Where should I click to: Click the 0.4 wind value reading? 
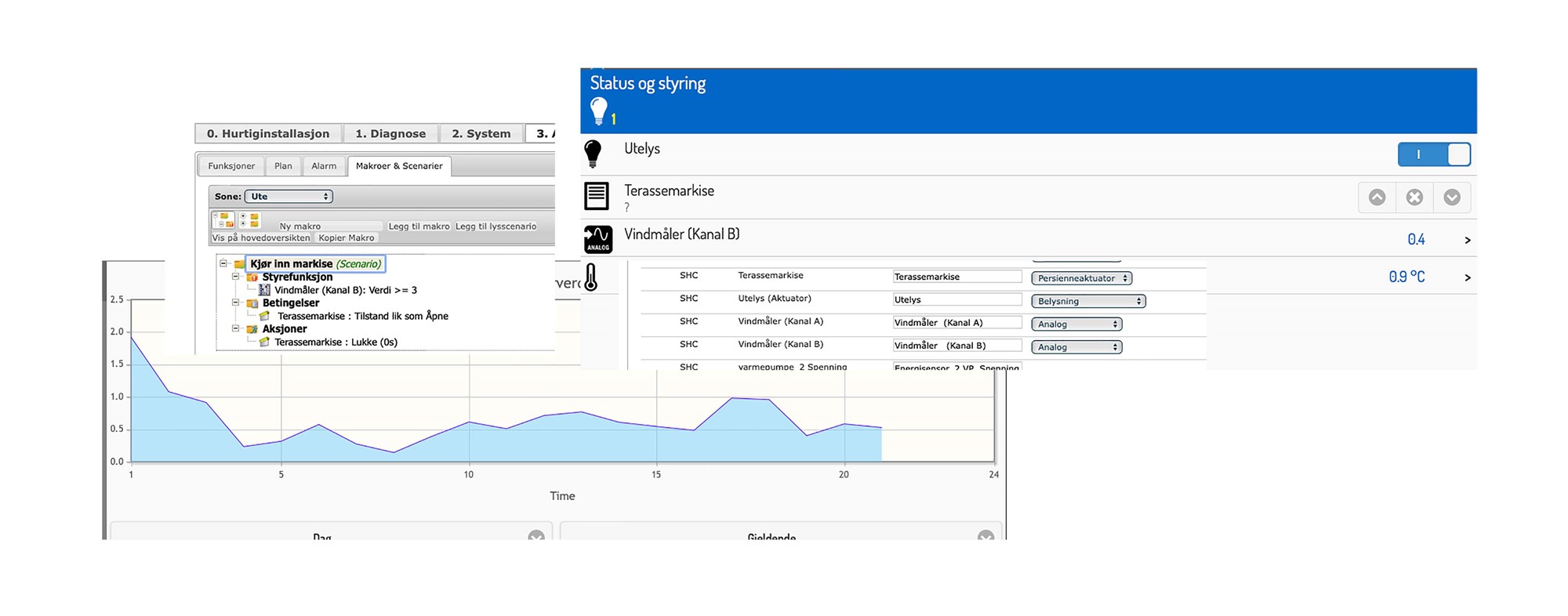1416,240
